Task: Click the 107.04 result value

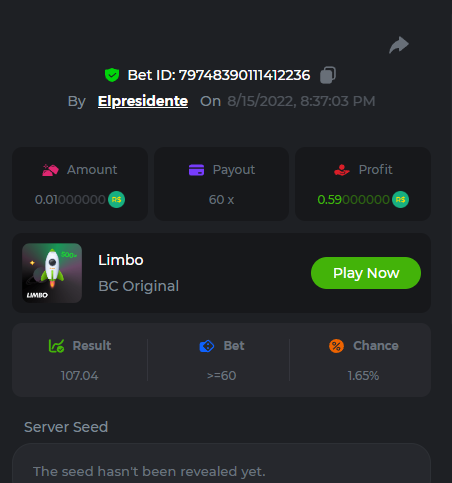Action: click(x=80, y=376)
